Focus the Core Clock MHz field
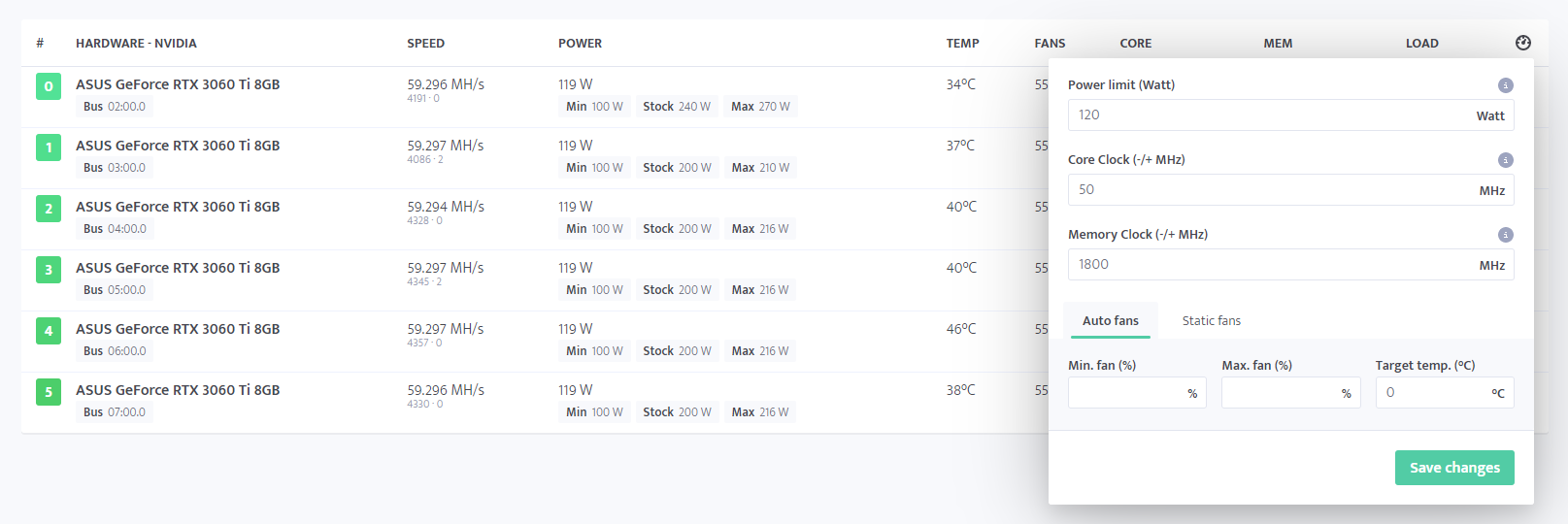The width and height of the screenshot is (1568, 524). pos(1290,190)
